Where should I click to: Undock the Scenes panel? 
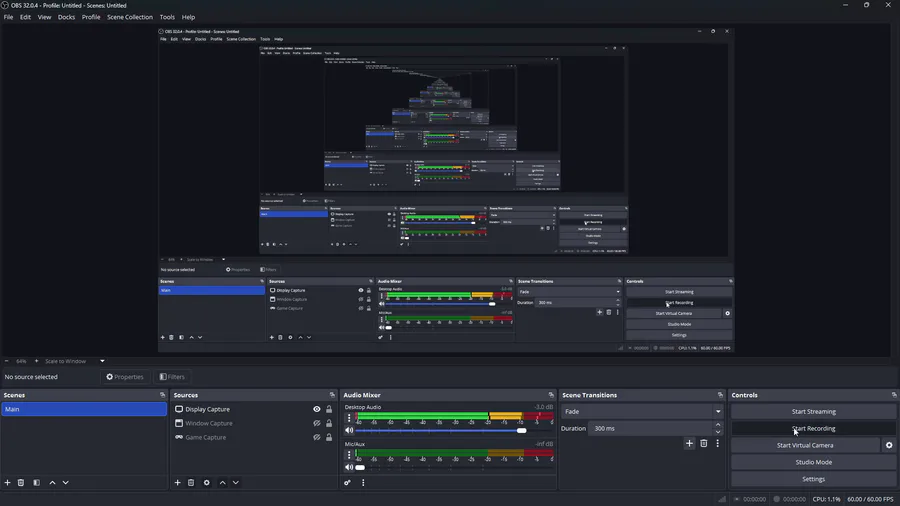pyautogui.click(x=162, y=395)
